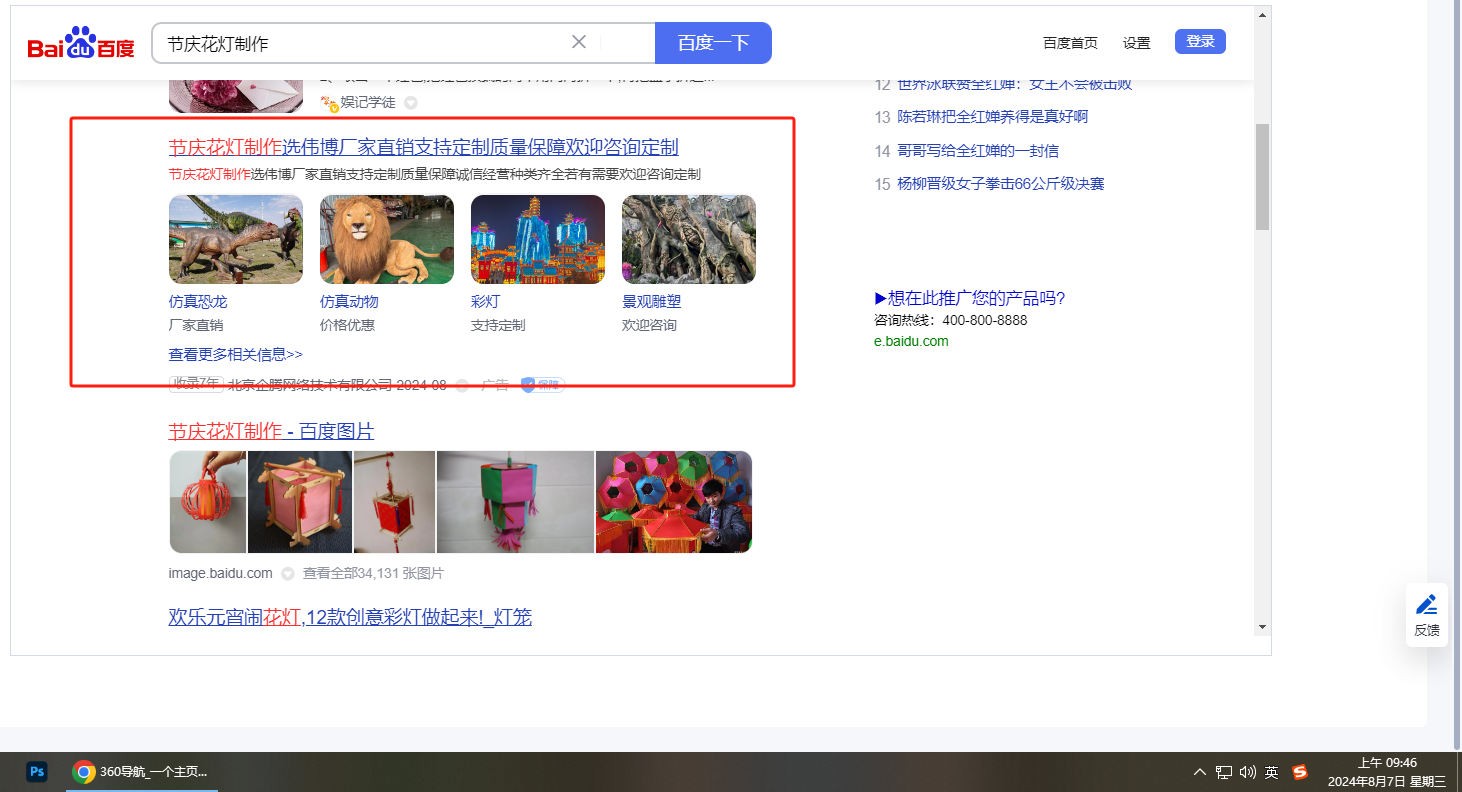Open the 节庆花灯制作 - 百度图片 result
1462x792 pixels.
click(271, 431)
